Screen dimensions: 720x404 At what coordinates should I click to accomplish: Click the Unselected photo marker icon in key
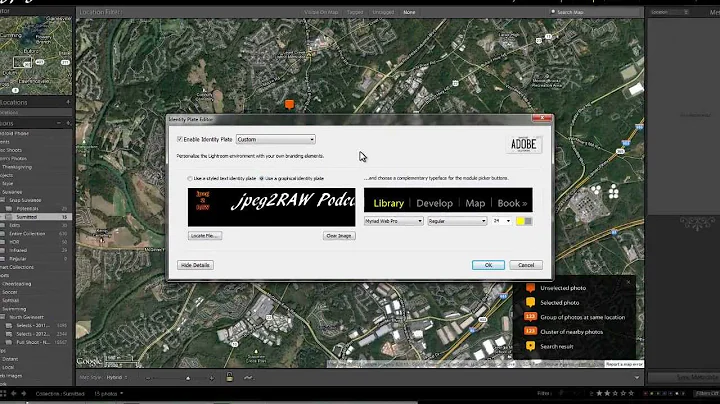(x=530, y=288)
